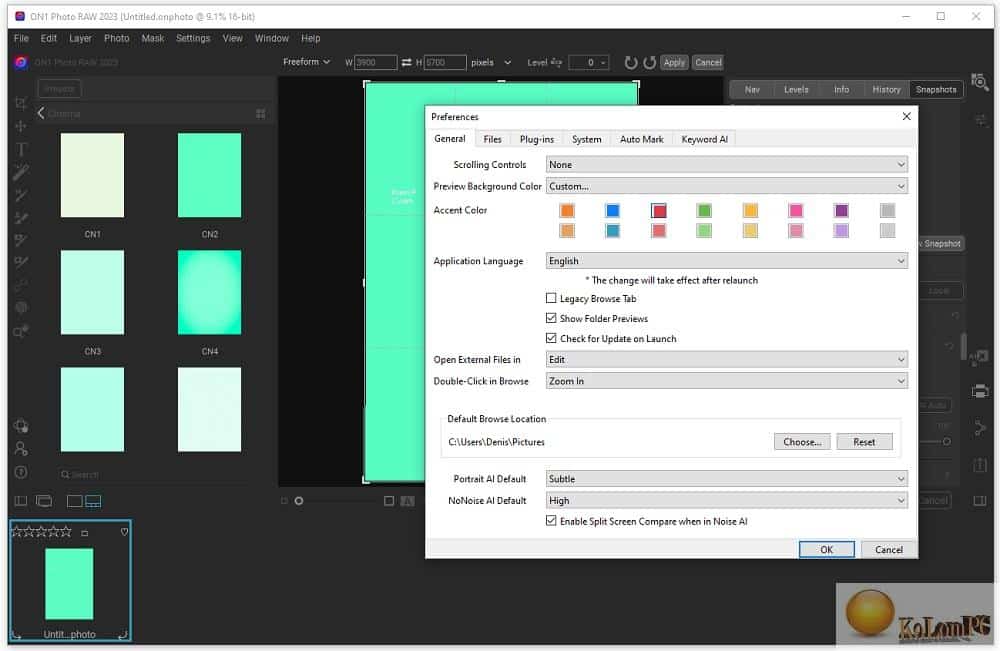1000x651 pixels.
Task: Switch to the System preferences tab
Action: point(587,139)
